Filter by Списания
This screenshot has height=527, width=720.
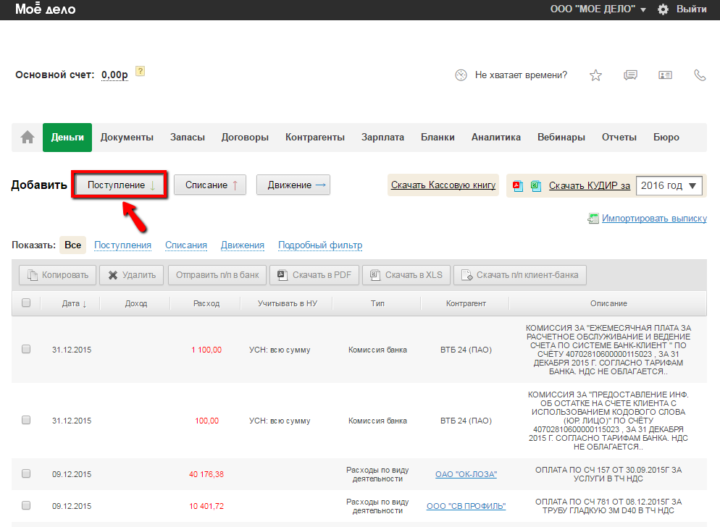coord(186,245)
